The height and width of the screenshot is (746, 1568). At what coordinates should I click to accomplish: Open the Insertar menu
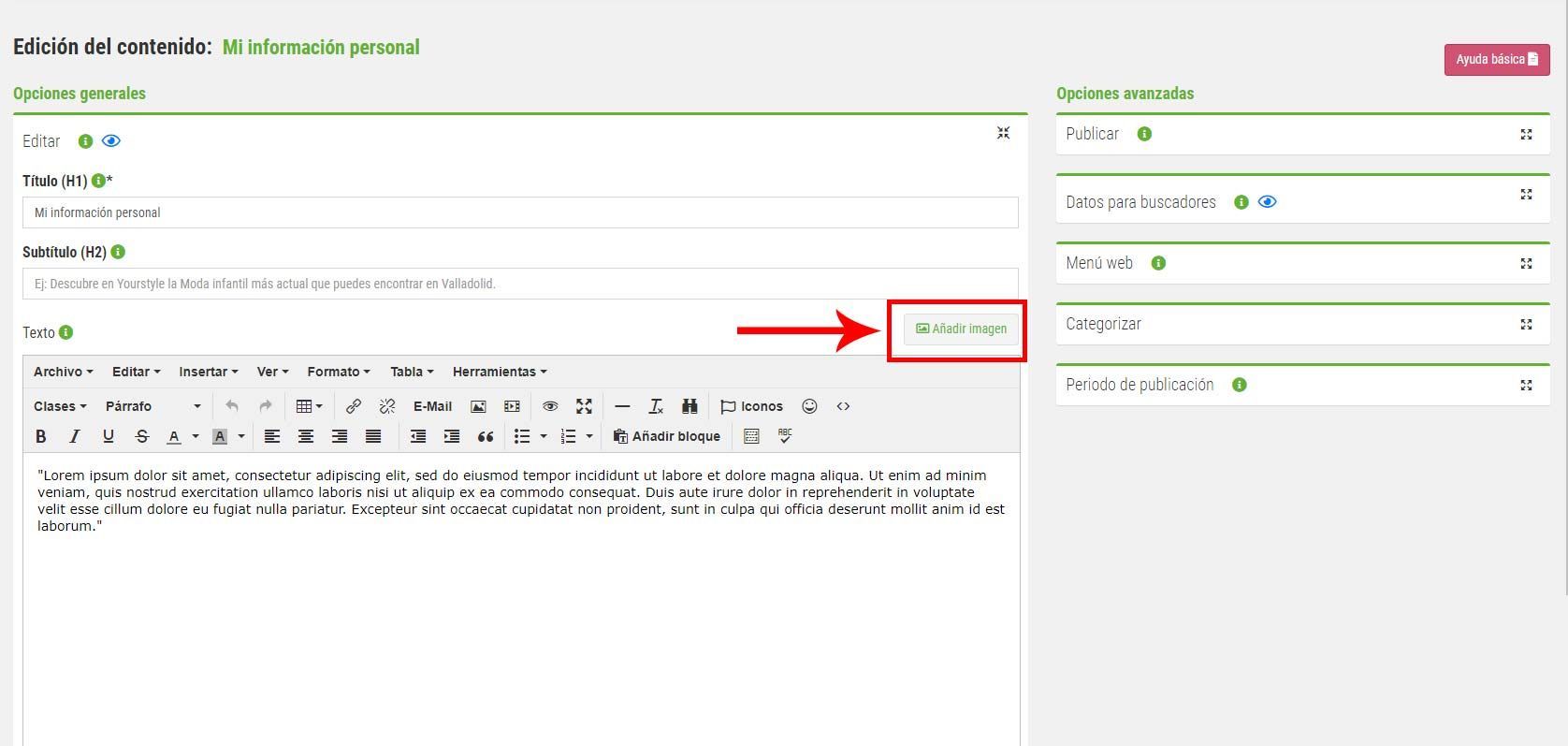click(x=208, y=372)
